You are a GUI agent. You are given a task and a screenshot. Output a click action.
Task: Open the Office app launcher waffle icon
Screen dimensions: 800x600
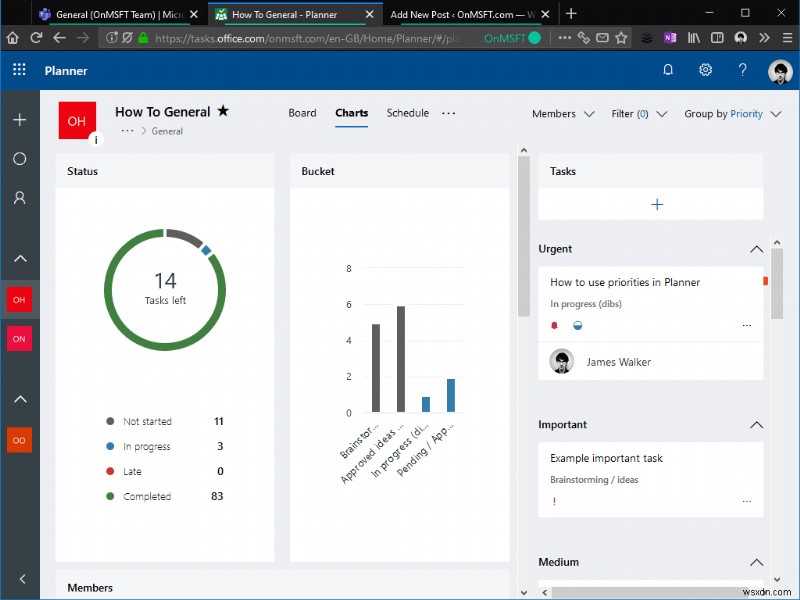(18, 70)
